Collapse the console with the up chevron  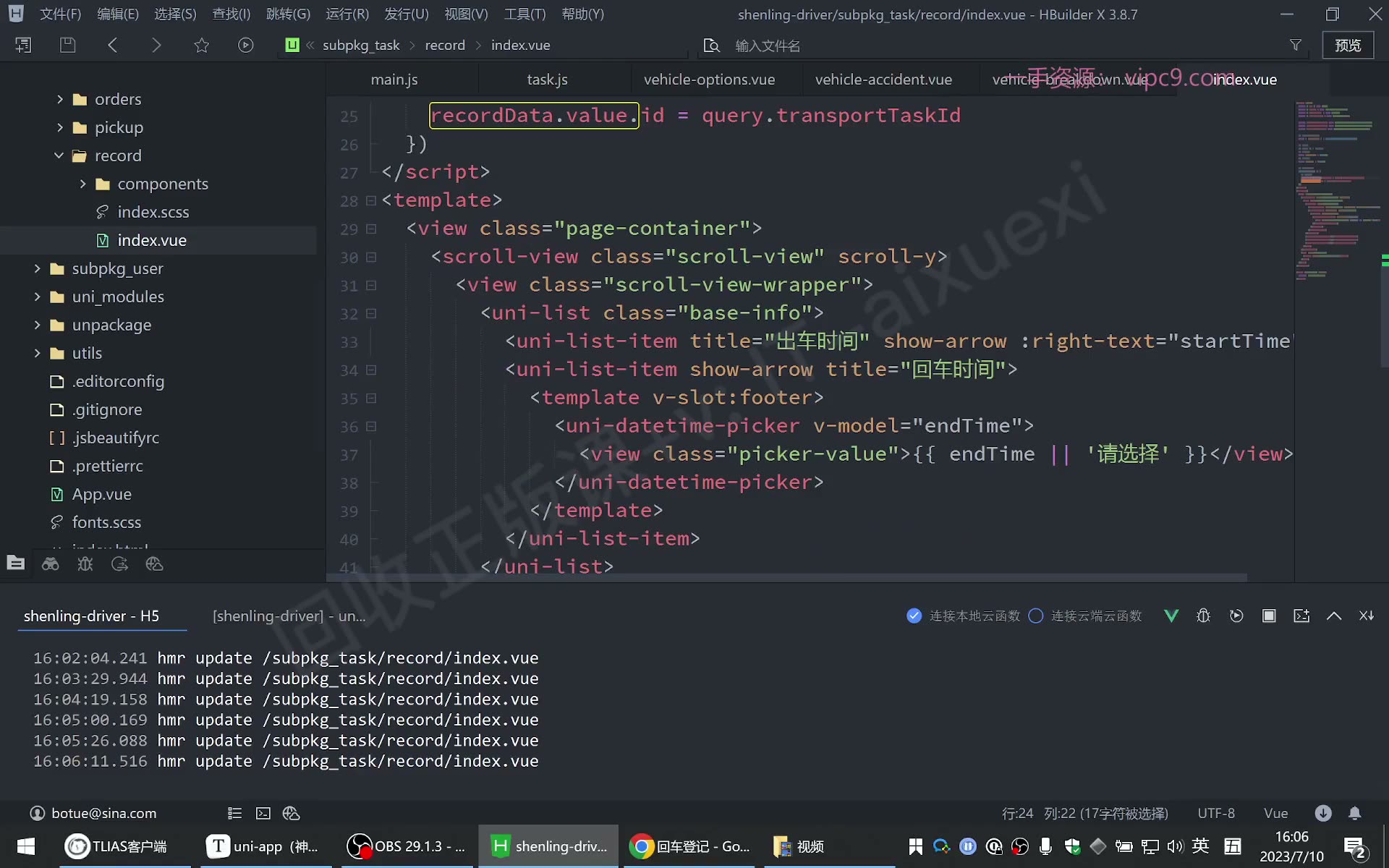point(1334,616)
